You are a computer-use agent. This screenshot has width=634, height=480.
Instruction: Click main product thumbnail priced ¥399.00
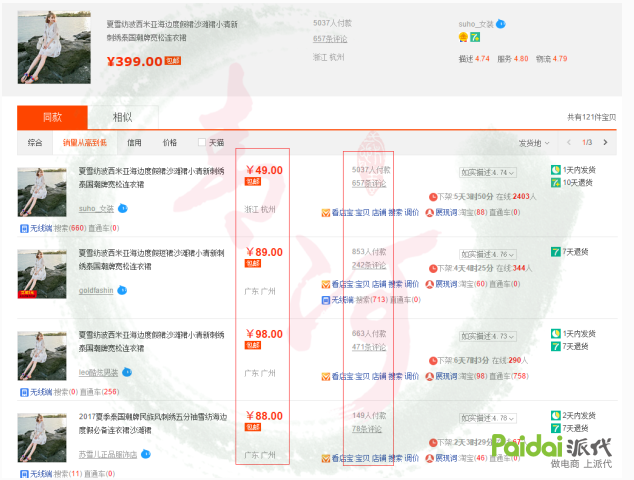tap(54, 47)
